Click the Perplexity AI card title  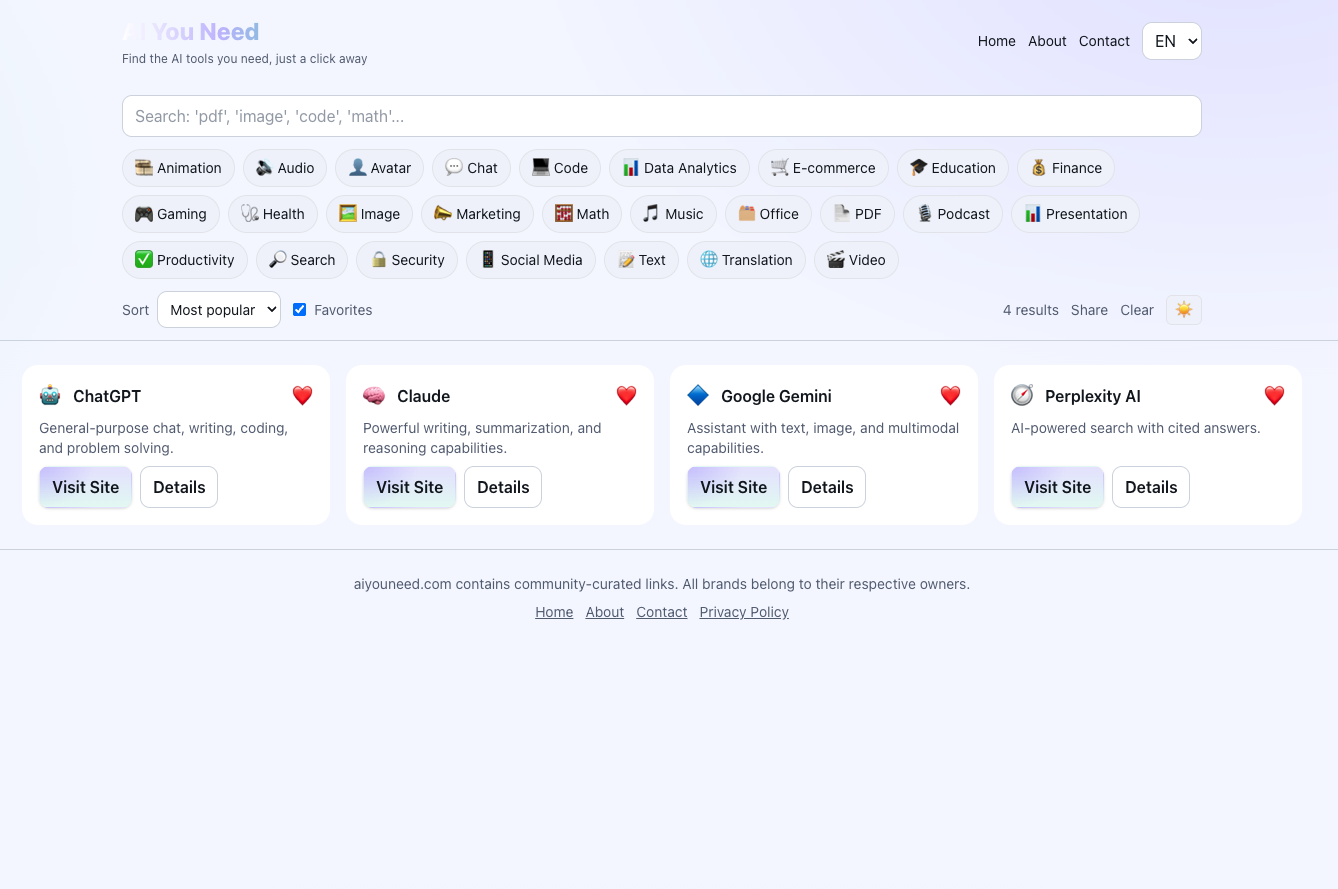(x=1093, y=396)
